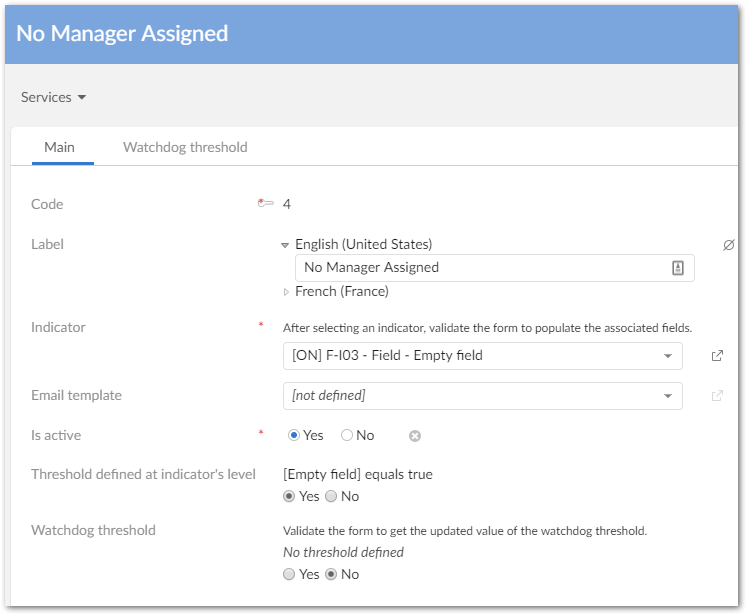This screenshot has width=747, height=615.
Task: Collapse the English (United States) label section
Action: tap(287, 244)
